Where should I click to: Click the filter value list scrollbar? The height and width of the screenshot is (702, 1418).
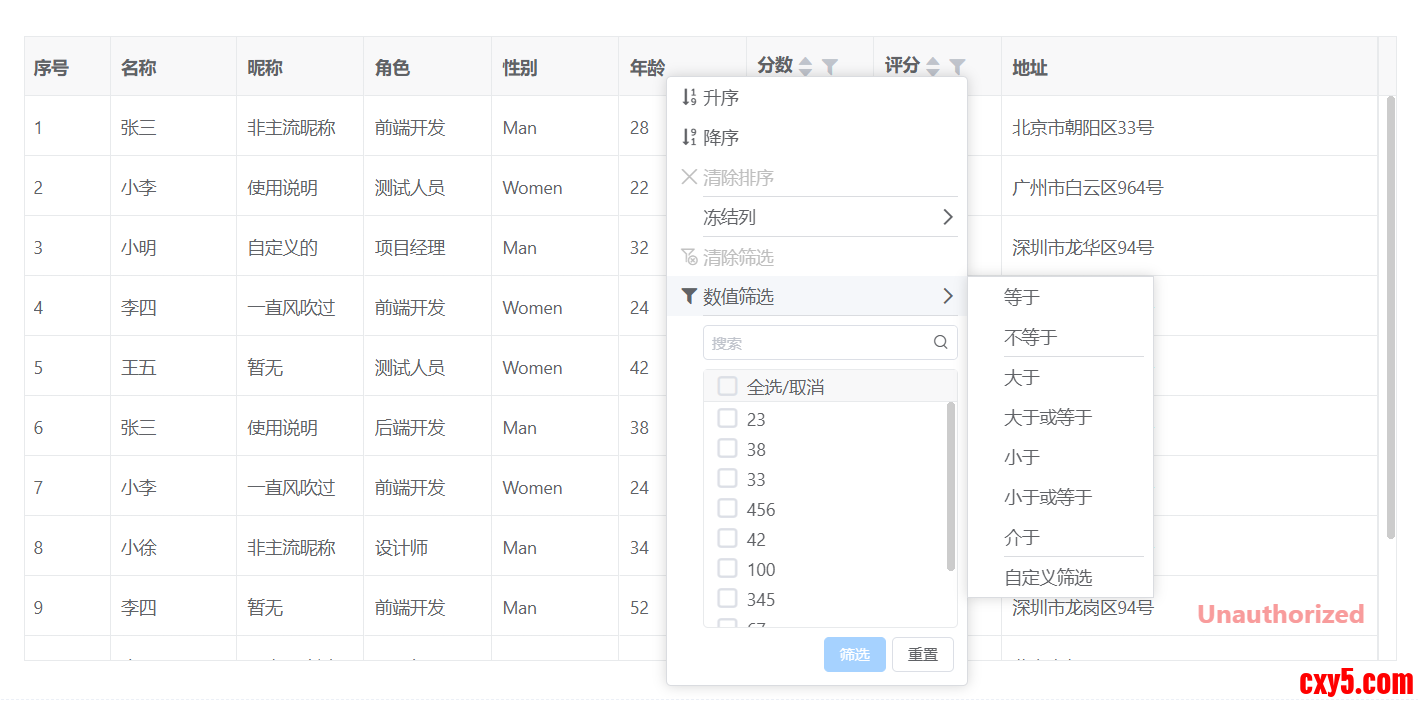click(950, 485)
